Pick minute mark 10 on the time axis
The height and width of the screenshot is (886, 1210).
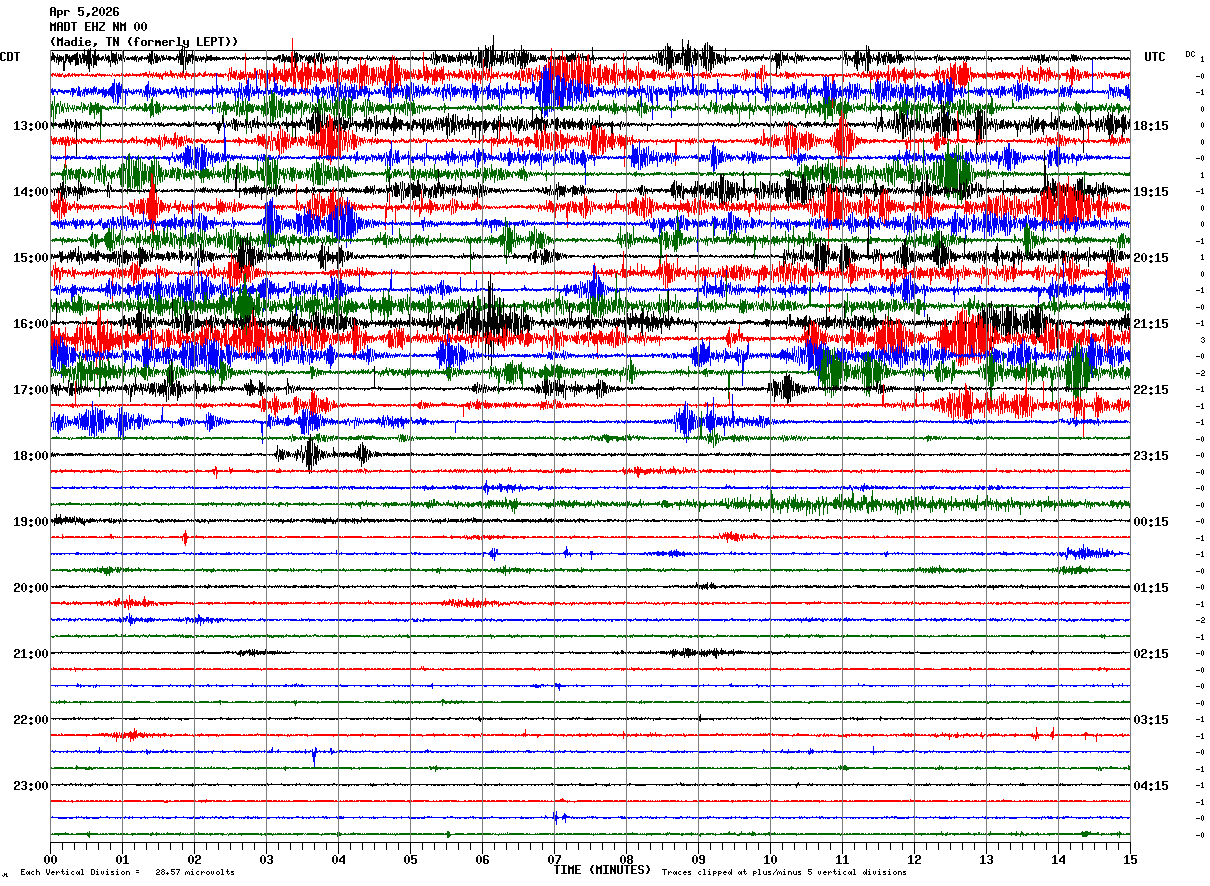(770, 859)
